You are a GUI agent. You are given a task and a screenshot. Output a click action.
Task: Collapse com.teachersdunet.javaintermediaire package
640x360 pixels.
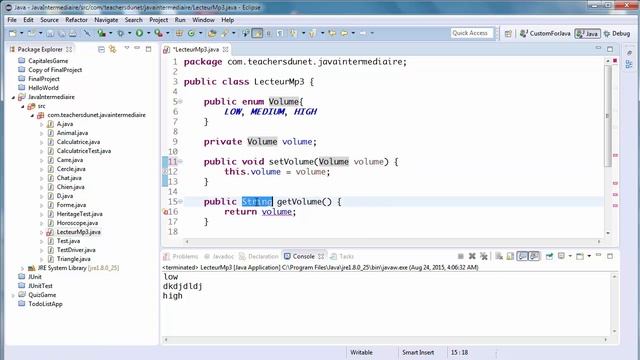32,115
